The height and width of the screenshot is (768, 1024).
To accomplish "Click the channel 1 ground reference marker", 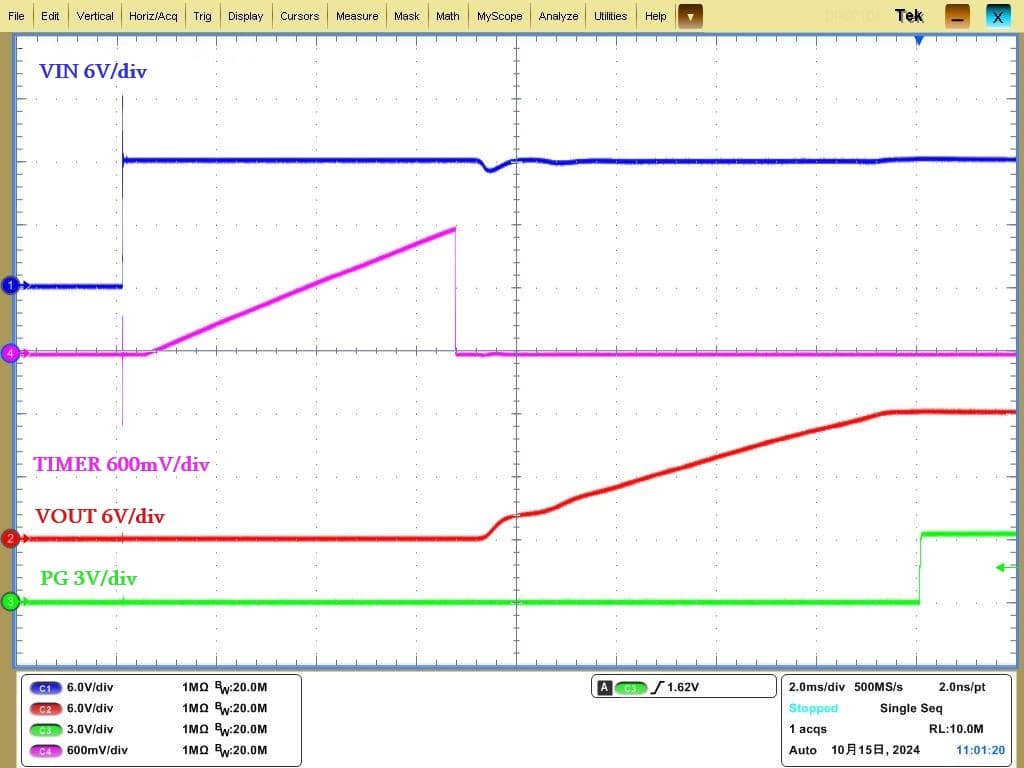I will click(11, 286).
